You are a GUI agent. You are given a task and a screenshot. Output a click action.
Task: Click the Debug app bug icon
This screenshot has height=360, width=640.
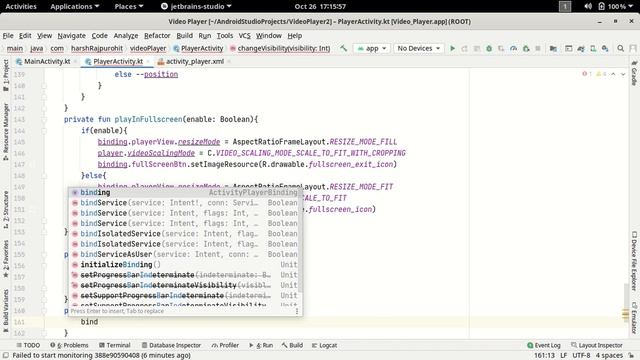click(489, 48)
